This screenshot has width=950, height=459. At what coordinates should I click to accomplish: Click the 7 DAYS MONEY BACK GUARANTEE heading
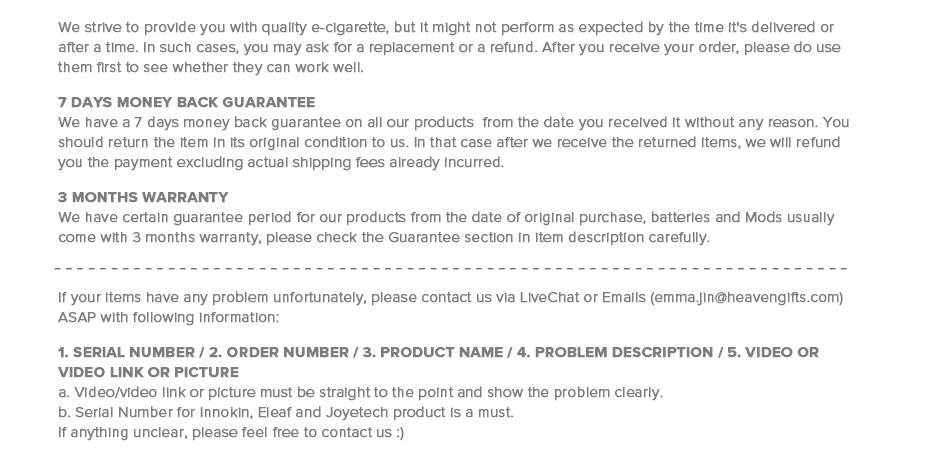point(186,103)
